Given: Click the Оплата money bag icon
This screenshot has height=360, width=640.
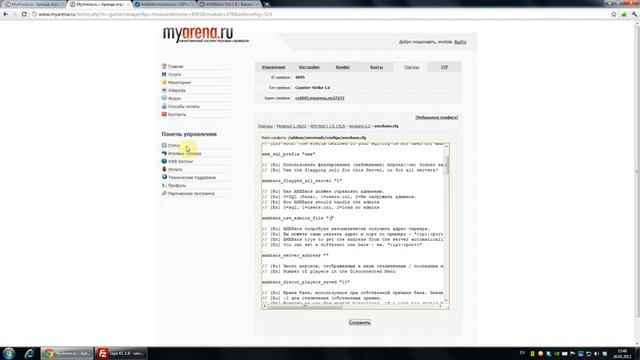Looking at the screenshot, I should point(164,169).
